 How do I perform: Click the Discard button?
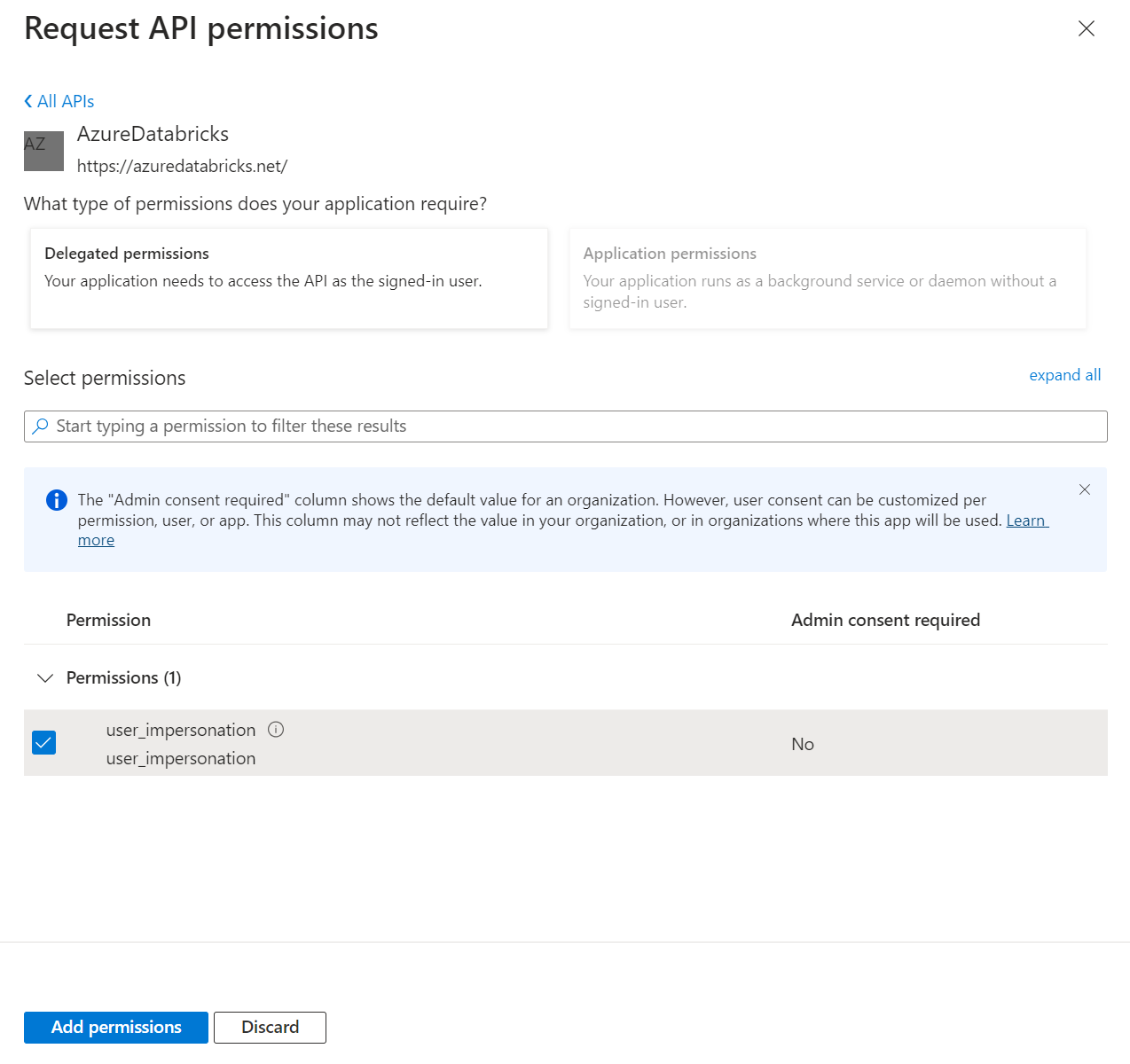[271, 1028]
